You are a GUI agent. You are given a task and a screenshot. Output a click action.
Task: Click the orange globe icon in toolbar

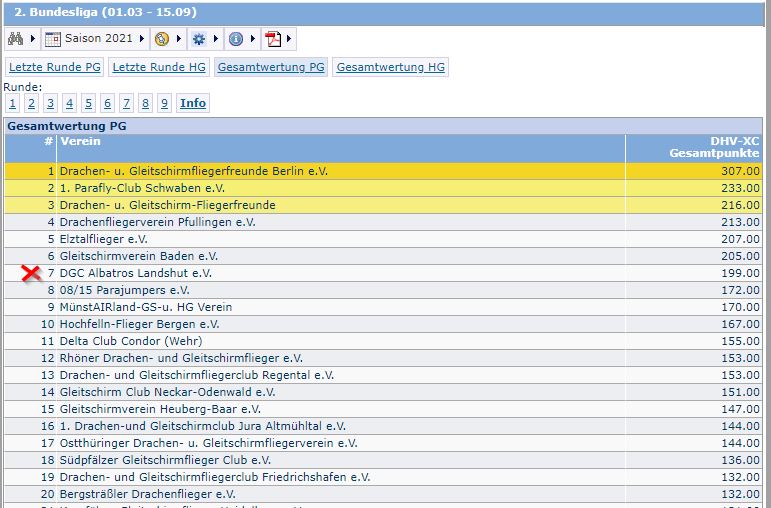tap(162, 39)
